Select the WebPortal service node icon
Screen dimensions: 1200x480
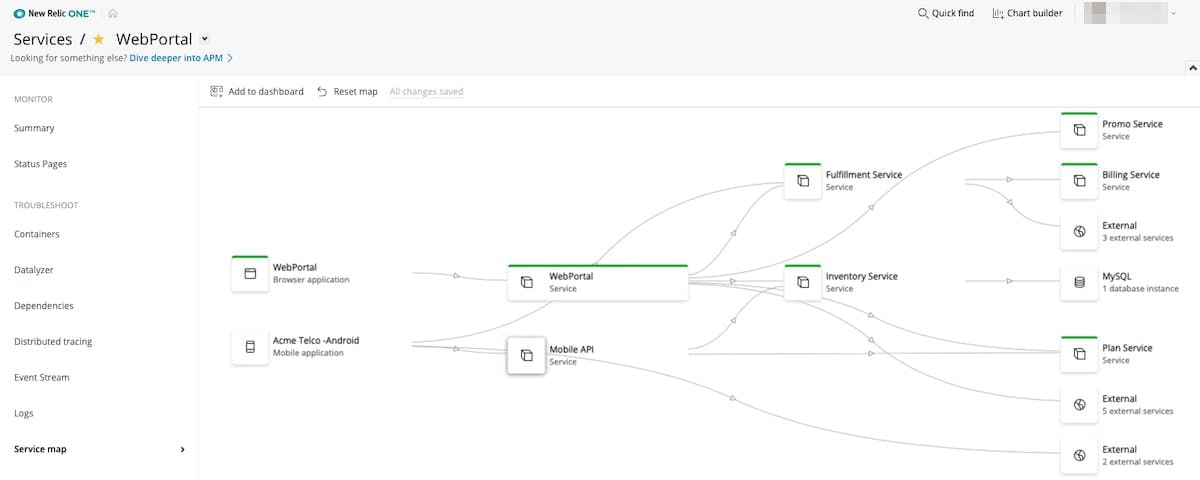pyautogui.click(x=527, y=283)
